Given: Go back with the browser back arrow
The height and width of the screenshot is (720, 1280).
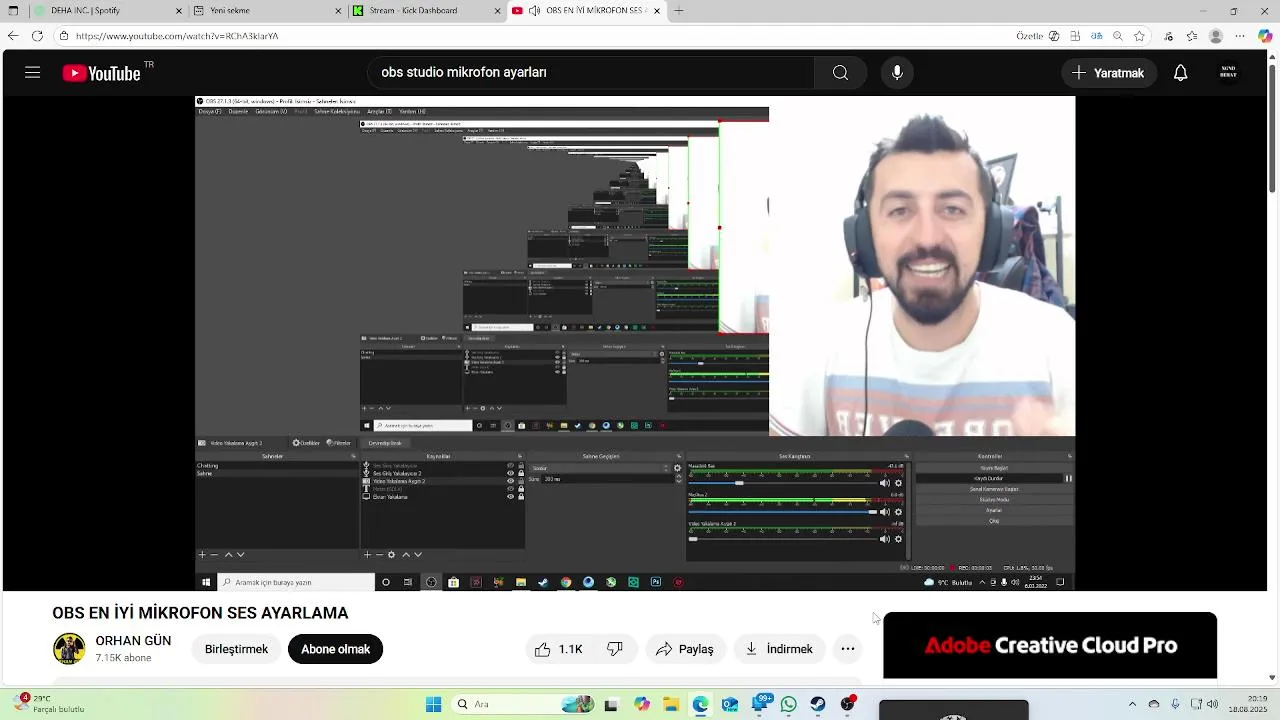Looking at the screenshot, I should point(13,36).
